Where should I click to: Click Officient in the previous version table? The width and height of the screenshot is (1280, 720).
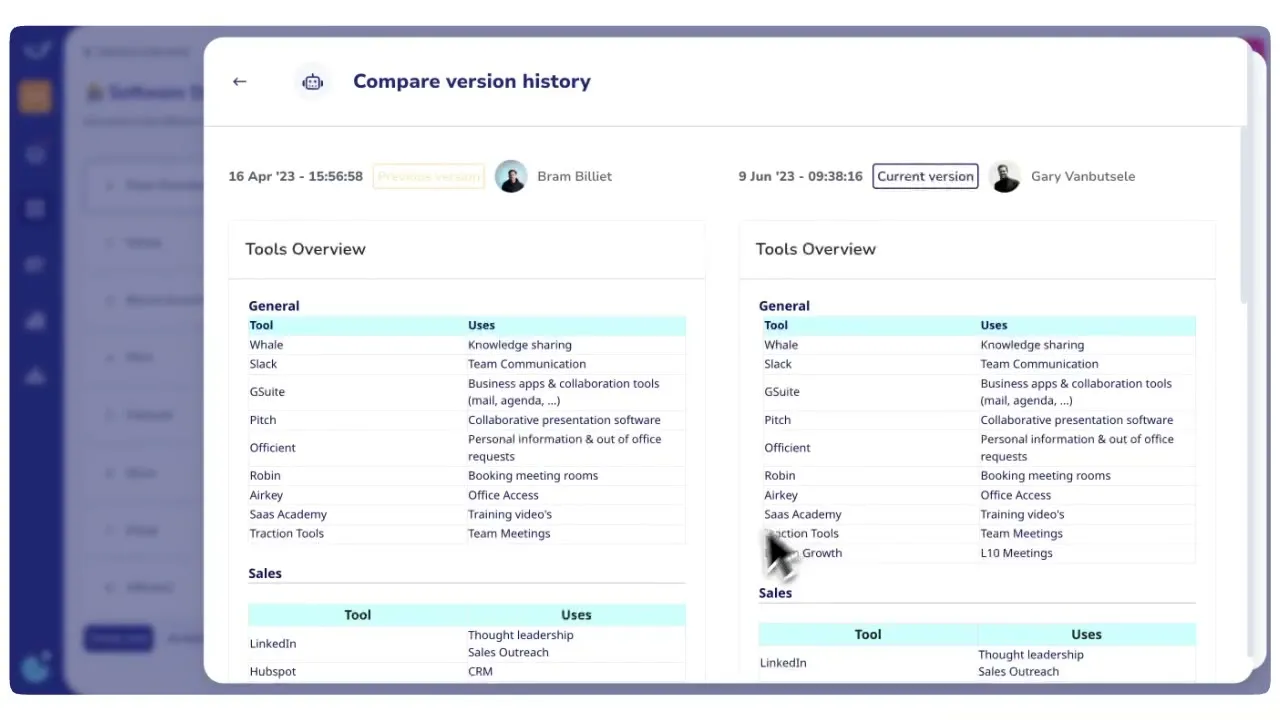272,448
